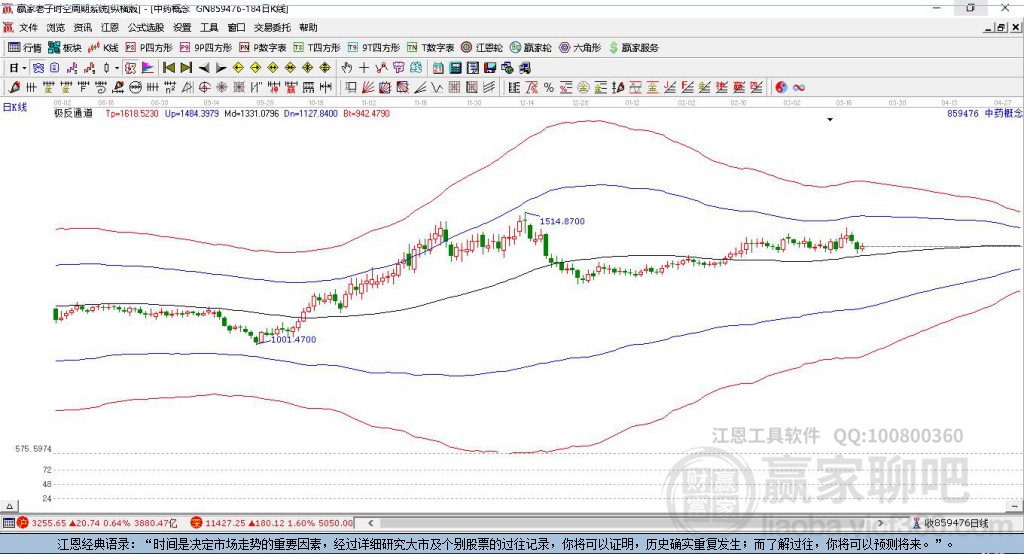
Task: Click the save floppy disk icon
Action: pyautogui.click(x=490, y=68)
